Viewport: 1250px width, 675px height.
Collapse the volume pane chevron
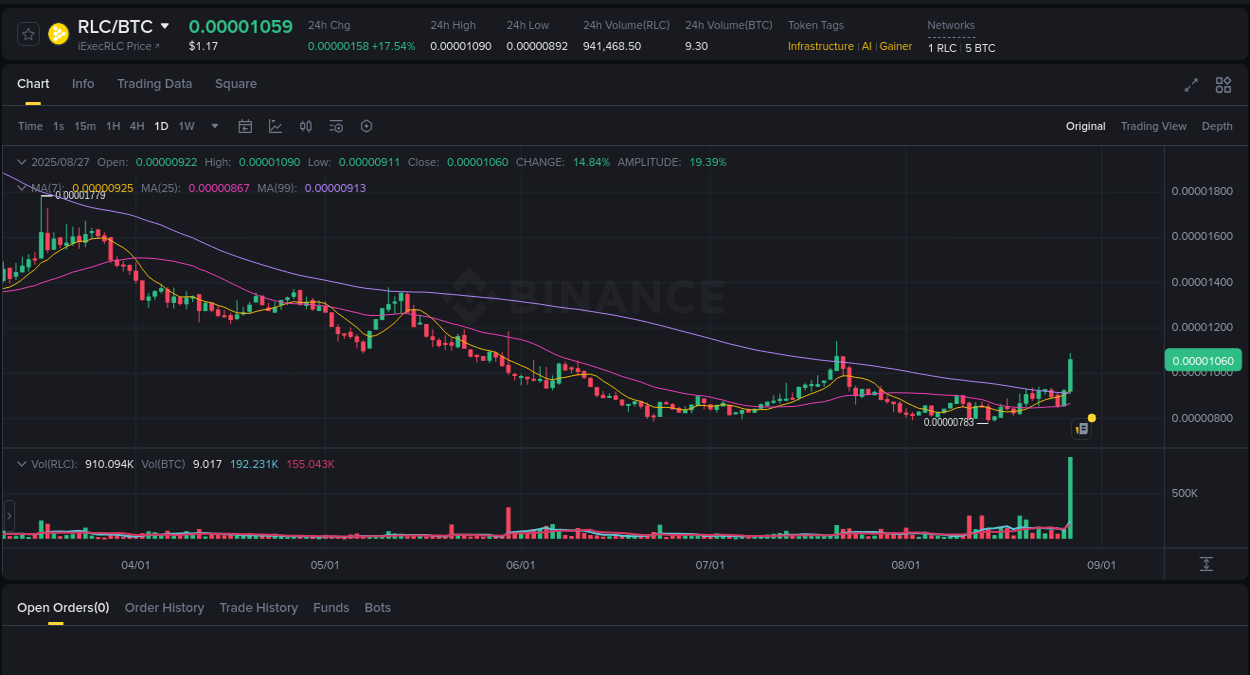tap(21, 463)
